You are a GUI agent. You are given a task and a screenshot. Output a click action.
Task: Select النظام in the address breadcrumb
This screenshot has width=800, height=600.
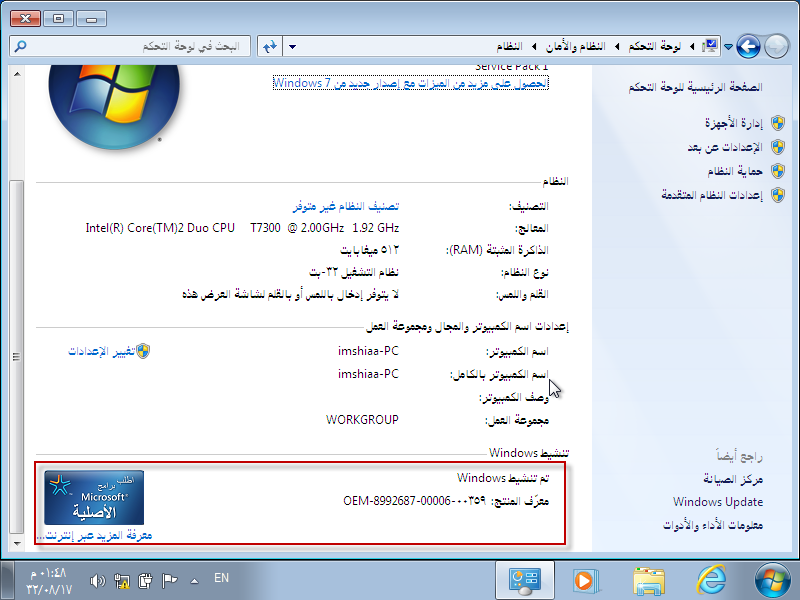pos(509,46)
